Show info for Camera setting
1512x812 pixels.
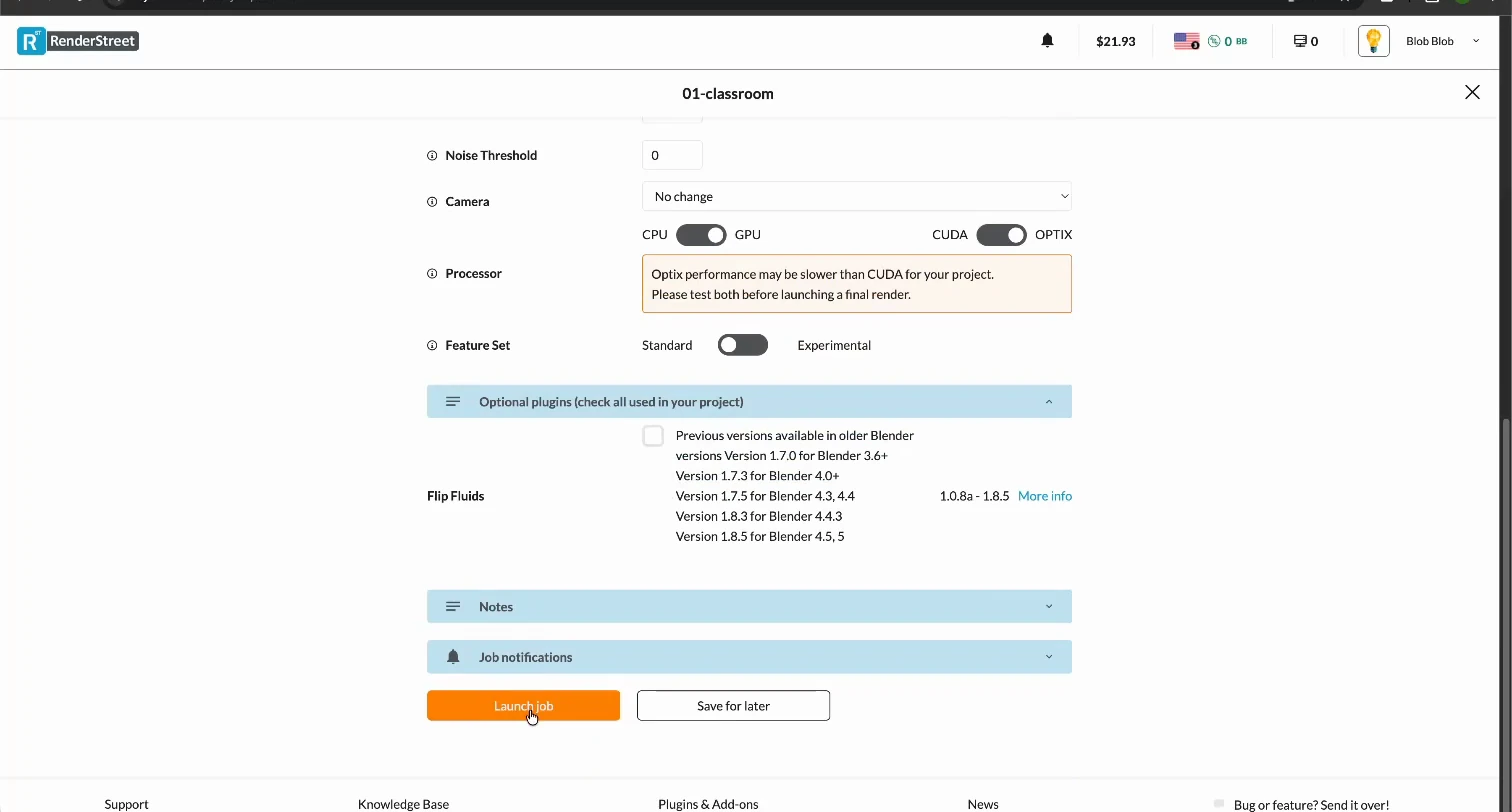tap(432, 202)
